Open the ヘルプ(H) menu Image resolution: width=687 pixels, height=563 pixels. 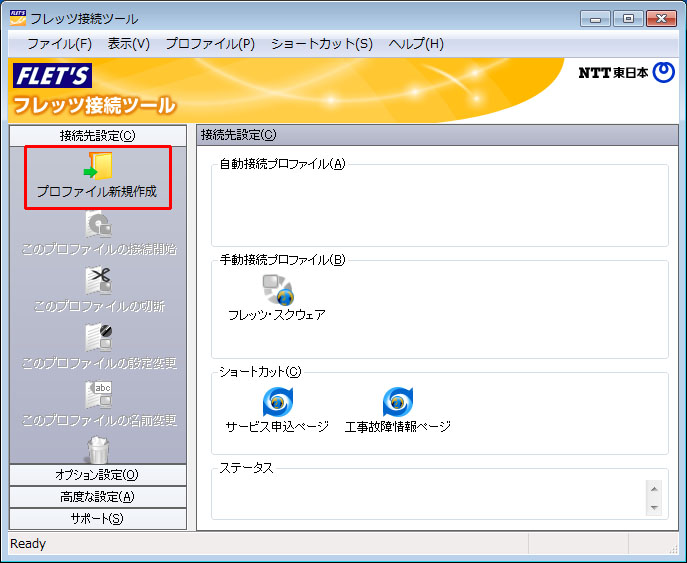pos(416,44)
